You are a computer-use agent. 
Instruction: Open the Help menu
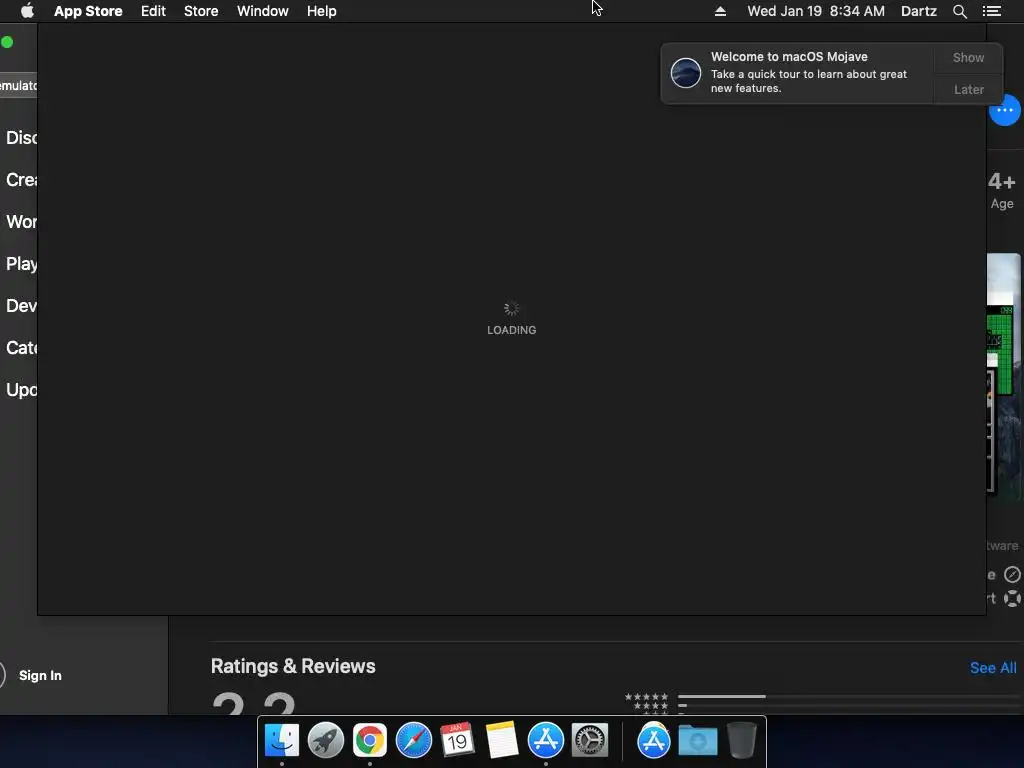(x=322, y=11)
